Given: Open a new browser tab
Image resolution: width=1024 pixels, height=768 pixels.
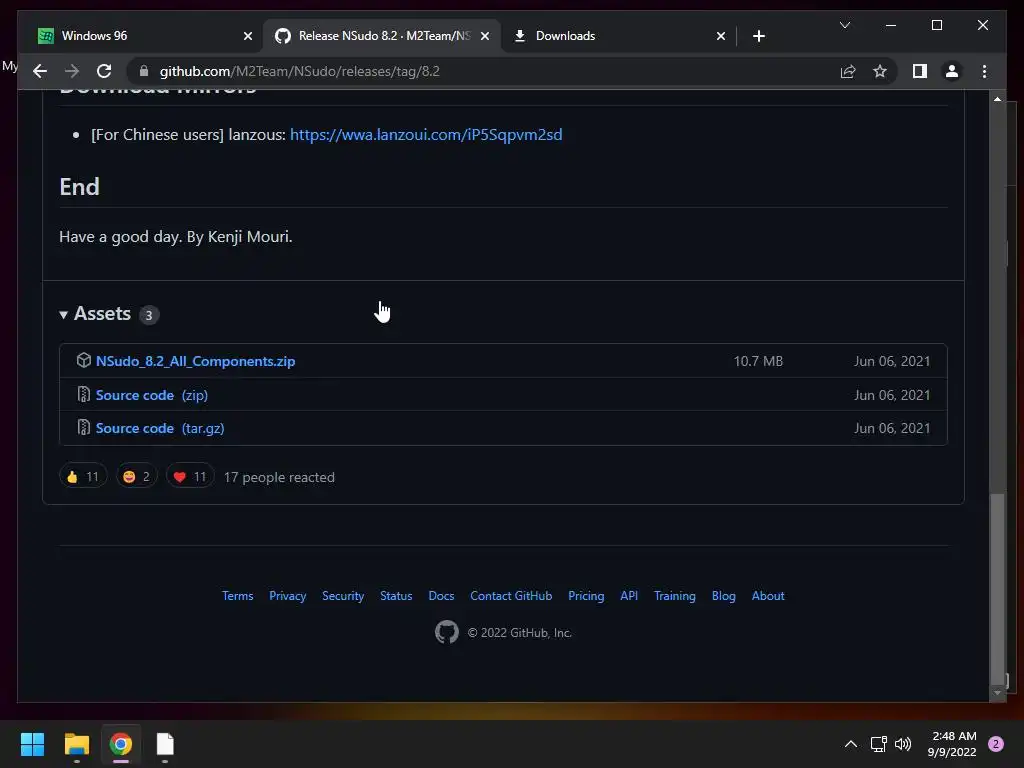Looking at the screenshot, I should 758,36.
